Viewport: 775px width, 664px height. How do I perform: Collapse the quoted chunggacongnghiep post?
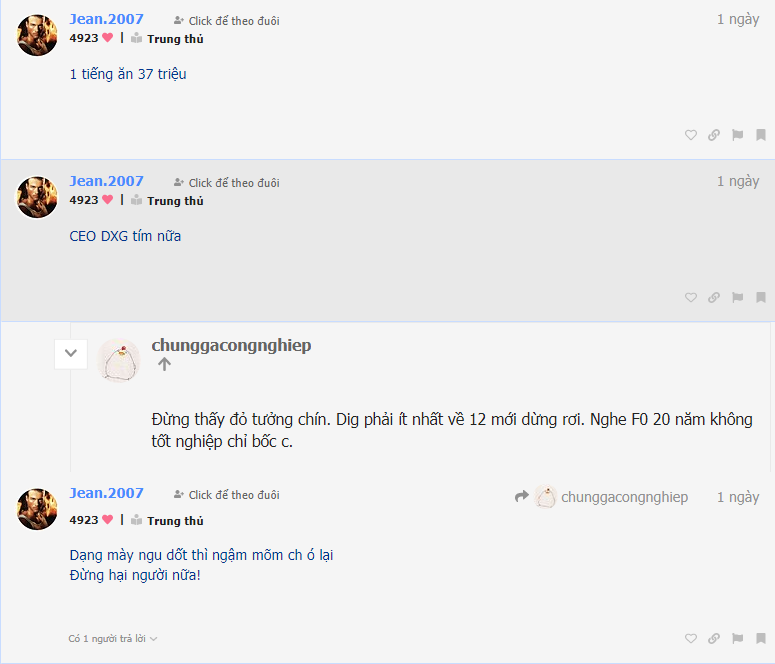pos(71,354)
